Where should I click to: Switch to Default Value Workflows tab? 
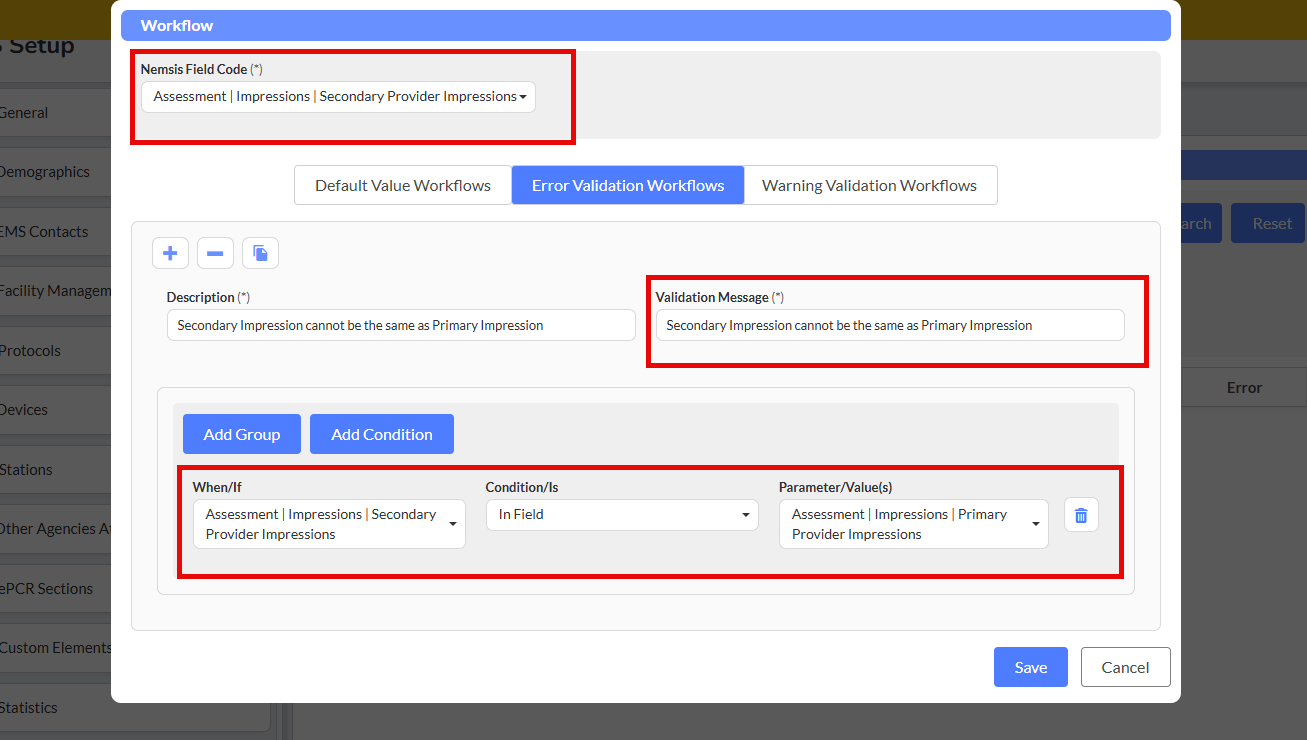coord(403,185)
